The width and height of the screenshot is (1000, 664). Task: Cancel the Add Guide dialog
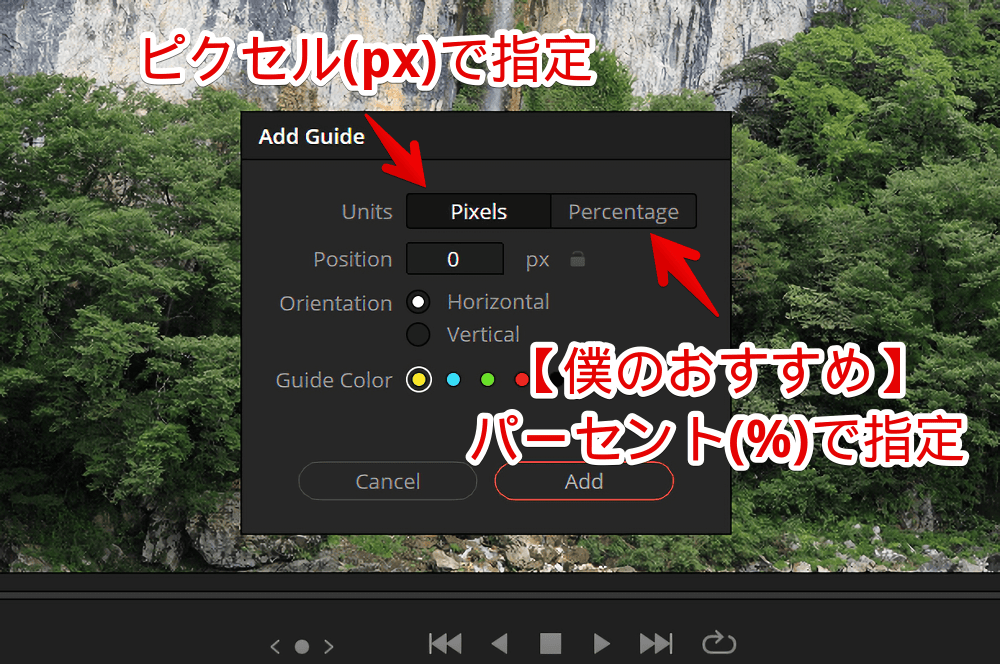(x=388, y=481)
